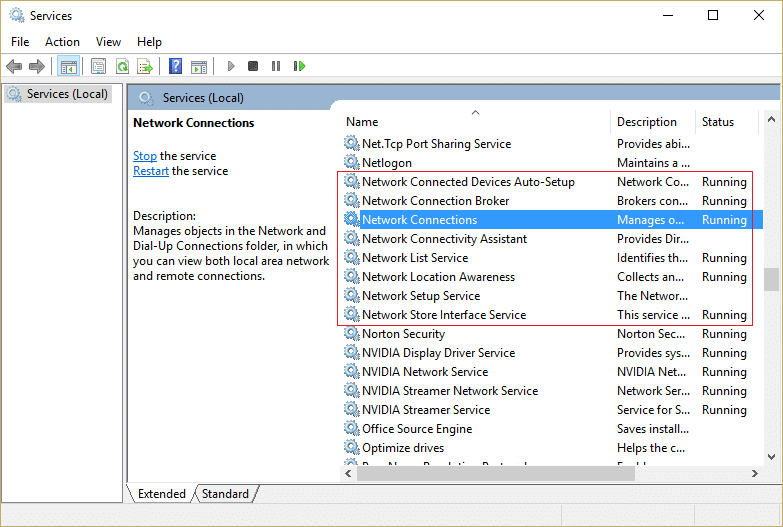
Task: Open the File menu
Action: pos(20,42)
